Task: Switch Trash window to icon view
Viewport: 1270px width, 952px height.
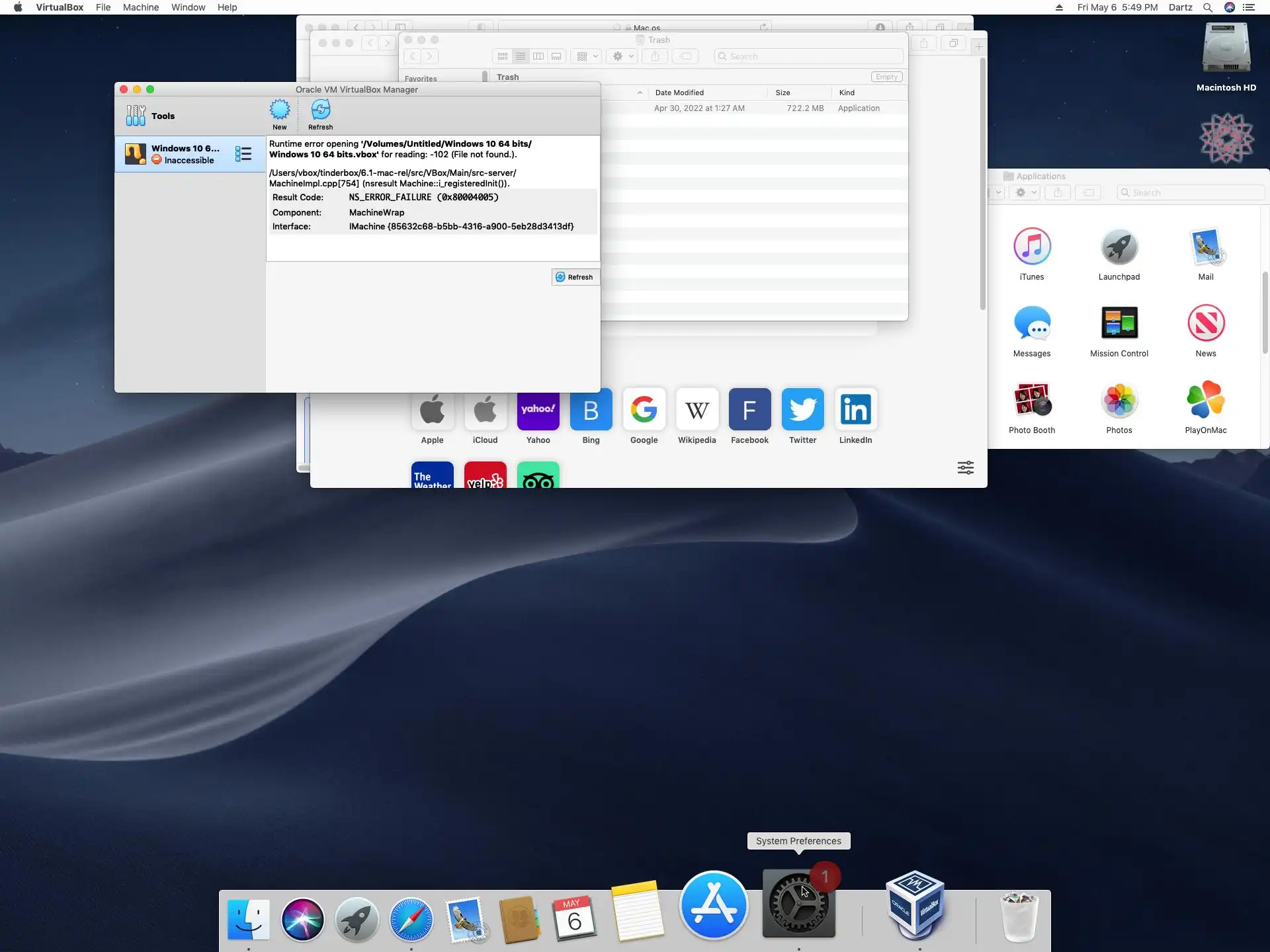Action: tap(503, 56)
